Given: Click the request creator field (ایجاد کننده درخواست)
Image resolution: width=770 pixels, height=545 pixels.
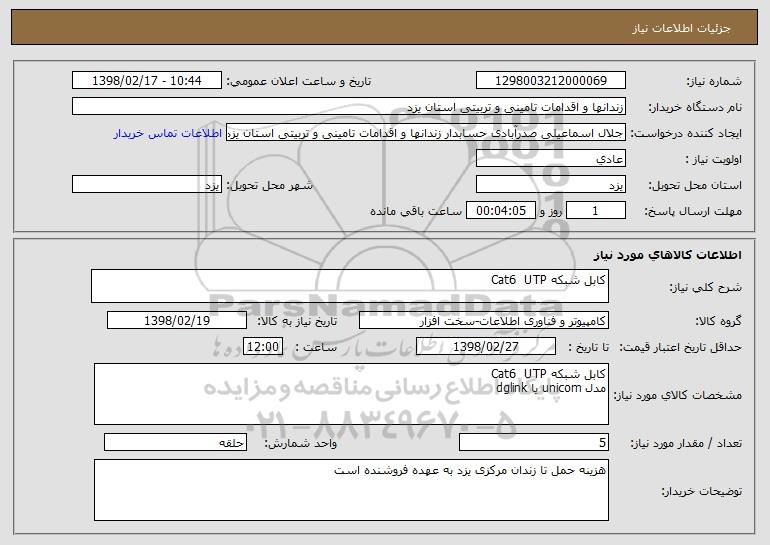Looking at the screenshot, I should (x=426, y=133).
